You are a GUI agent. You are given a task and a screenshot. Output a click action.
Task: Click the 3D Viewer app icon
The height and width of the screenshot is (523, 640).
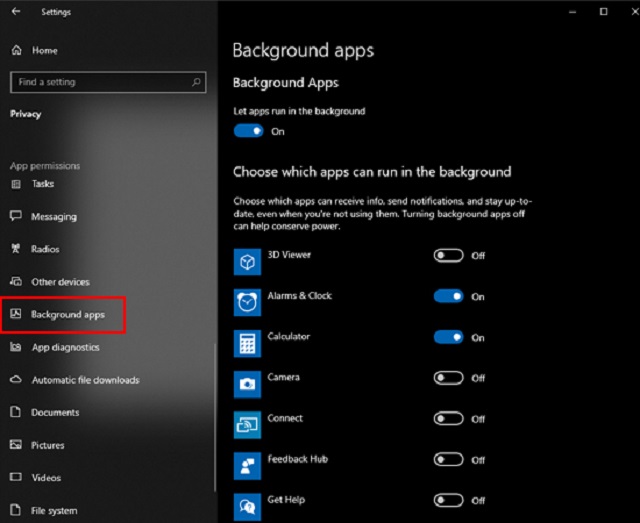point(247,262)
